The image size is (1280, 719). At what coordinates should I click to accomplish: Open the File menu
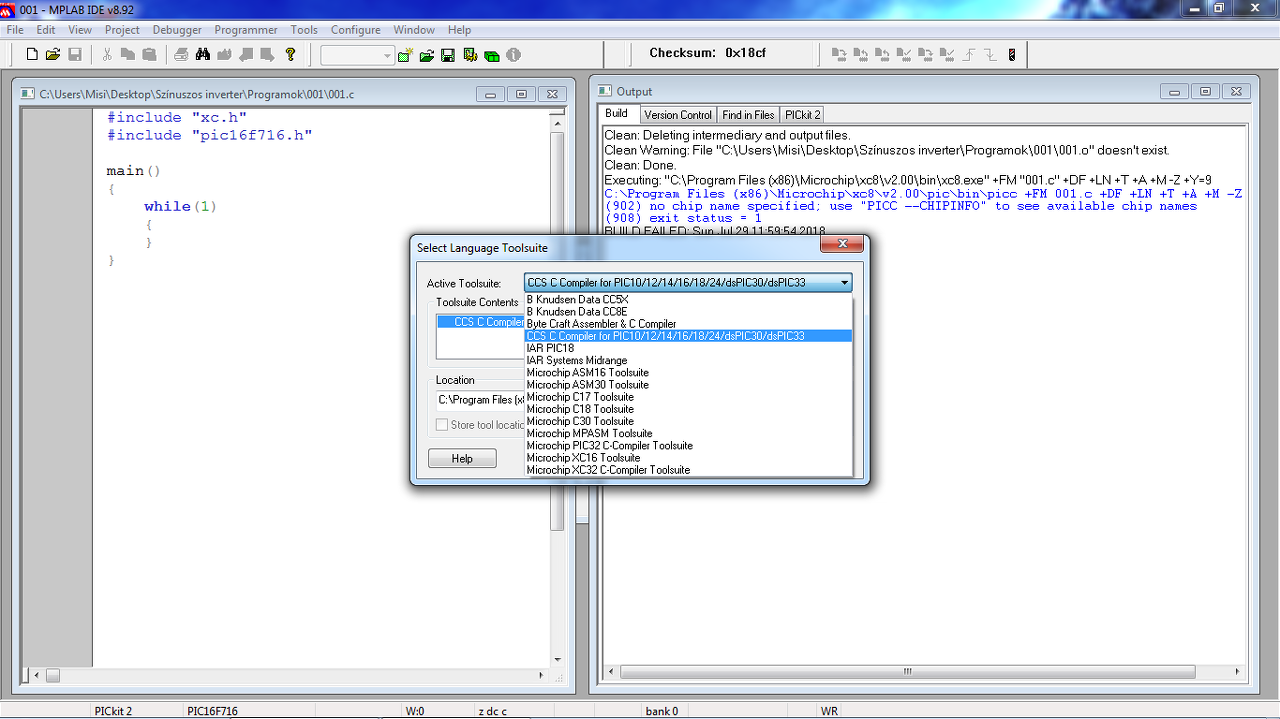click(x=15, y=30)
